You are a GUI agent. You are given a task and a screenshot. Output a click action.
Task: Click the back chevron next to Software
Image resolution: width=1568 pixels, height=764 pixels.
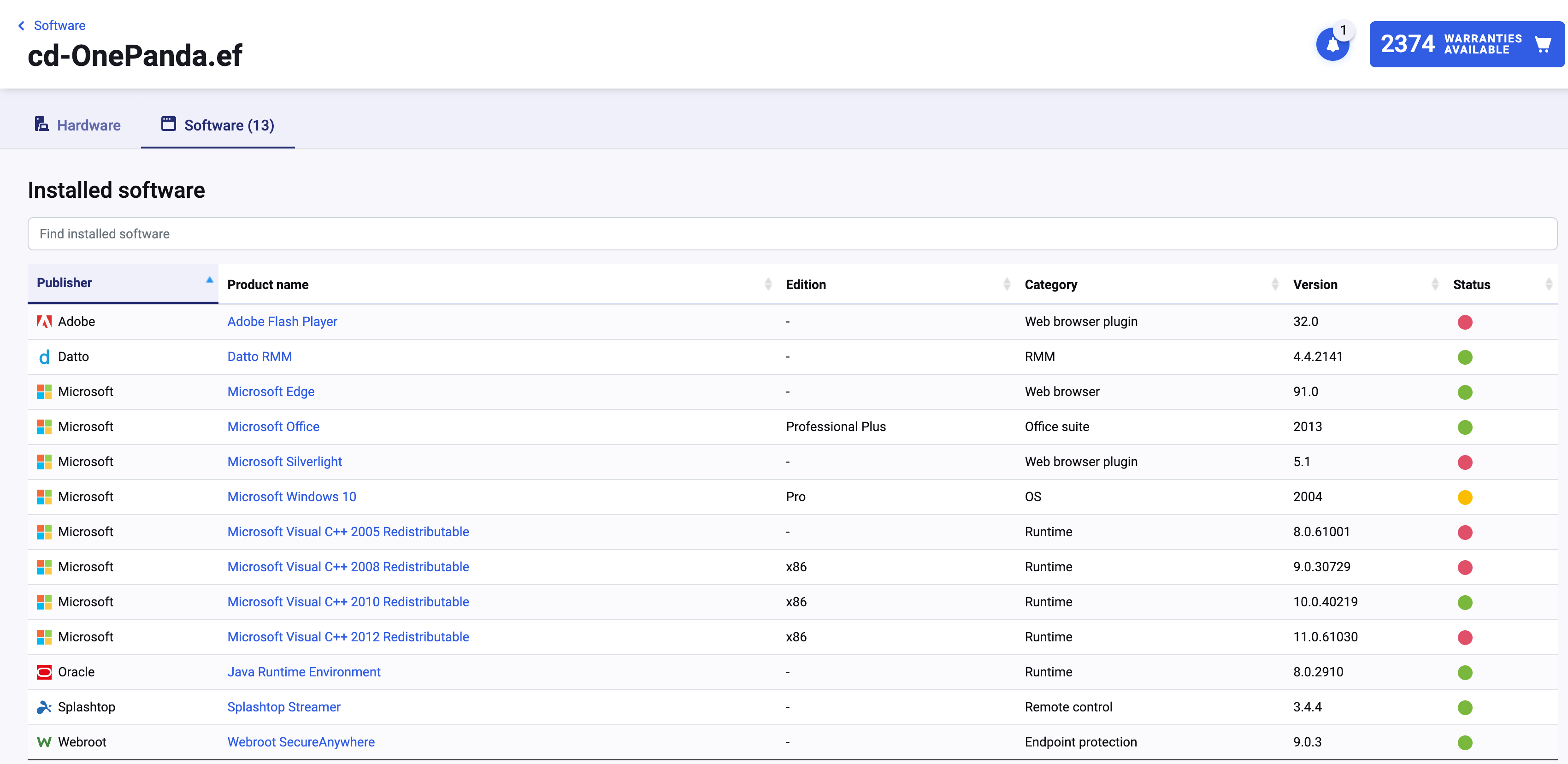point(21,25)
